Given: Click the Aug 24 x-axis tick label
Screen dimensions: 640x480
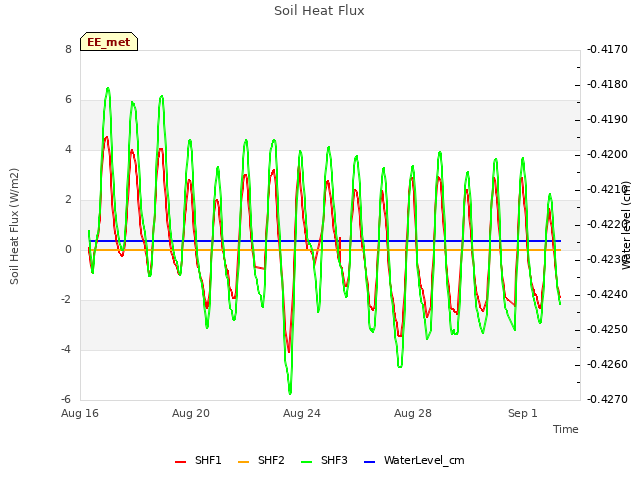Looking at the screenshot, I should pos(302,413).
